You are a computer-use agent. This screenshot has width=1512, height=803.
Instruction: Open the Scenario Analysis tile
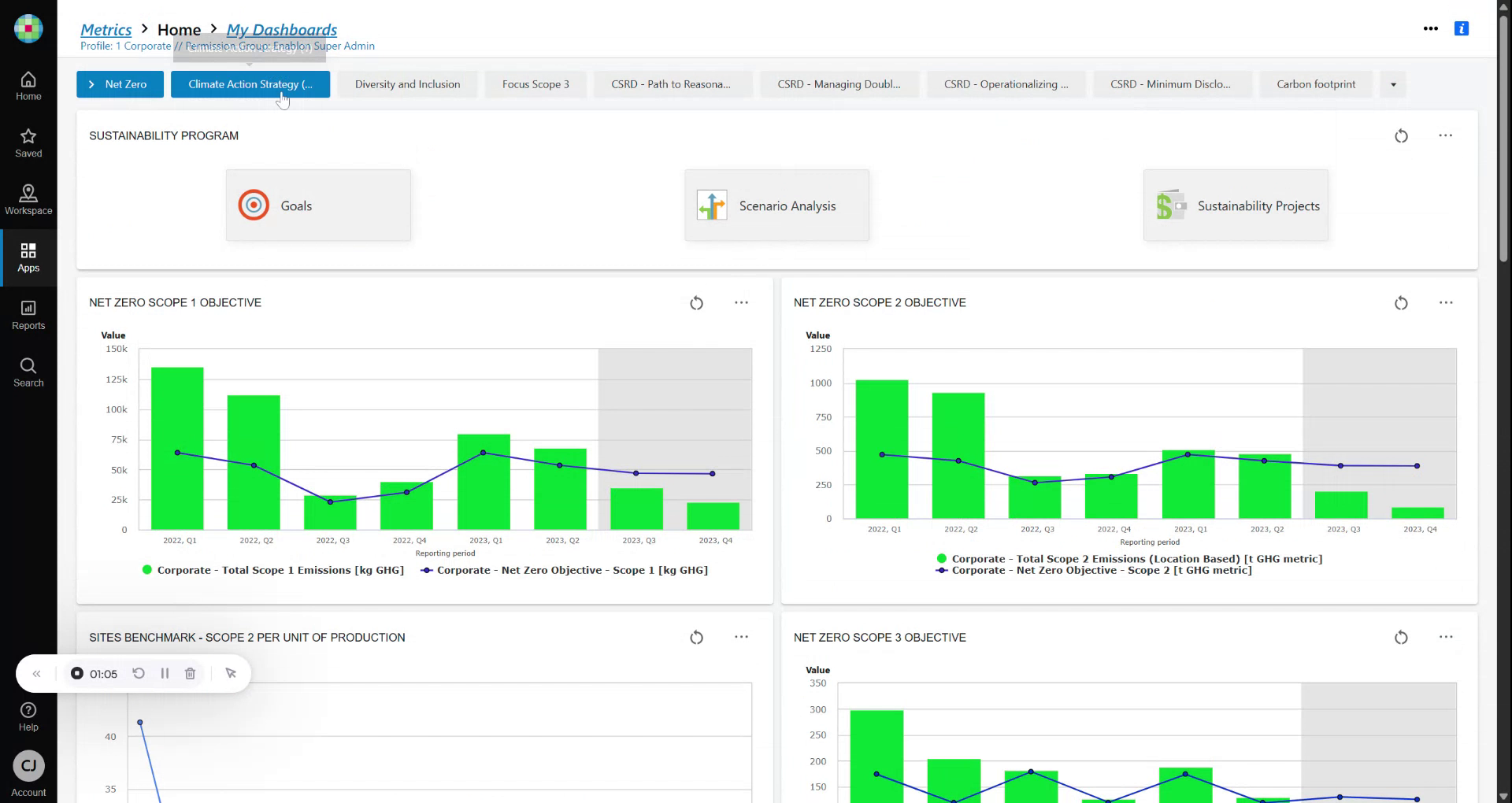pos(776,205)
